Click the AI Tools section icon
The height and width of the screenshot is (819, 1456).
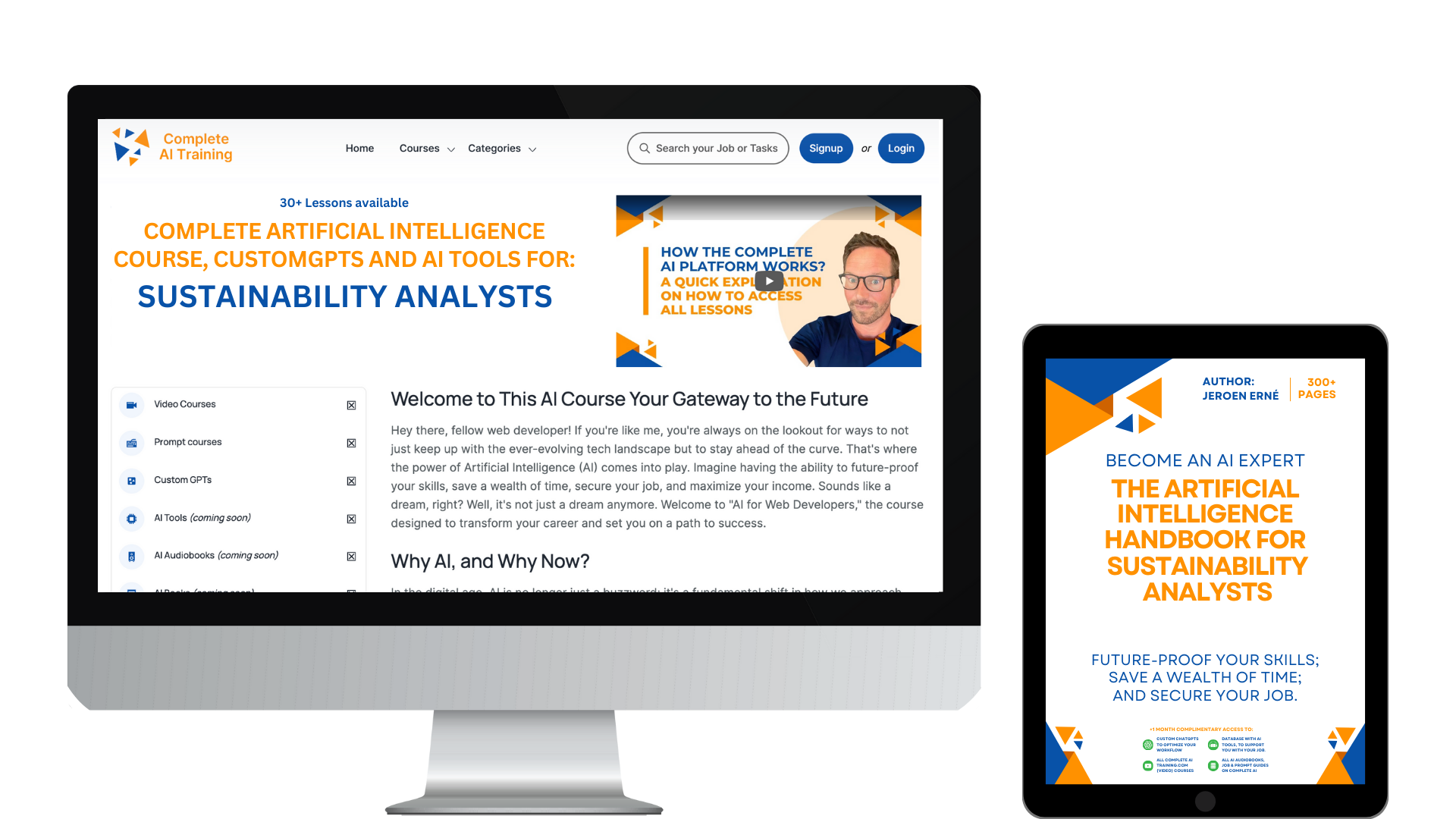[x=131, y=517]
